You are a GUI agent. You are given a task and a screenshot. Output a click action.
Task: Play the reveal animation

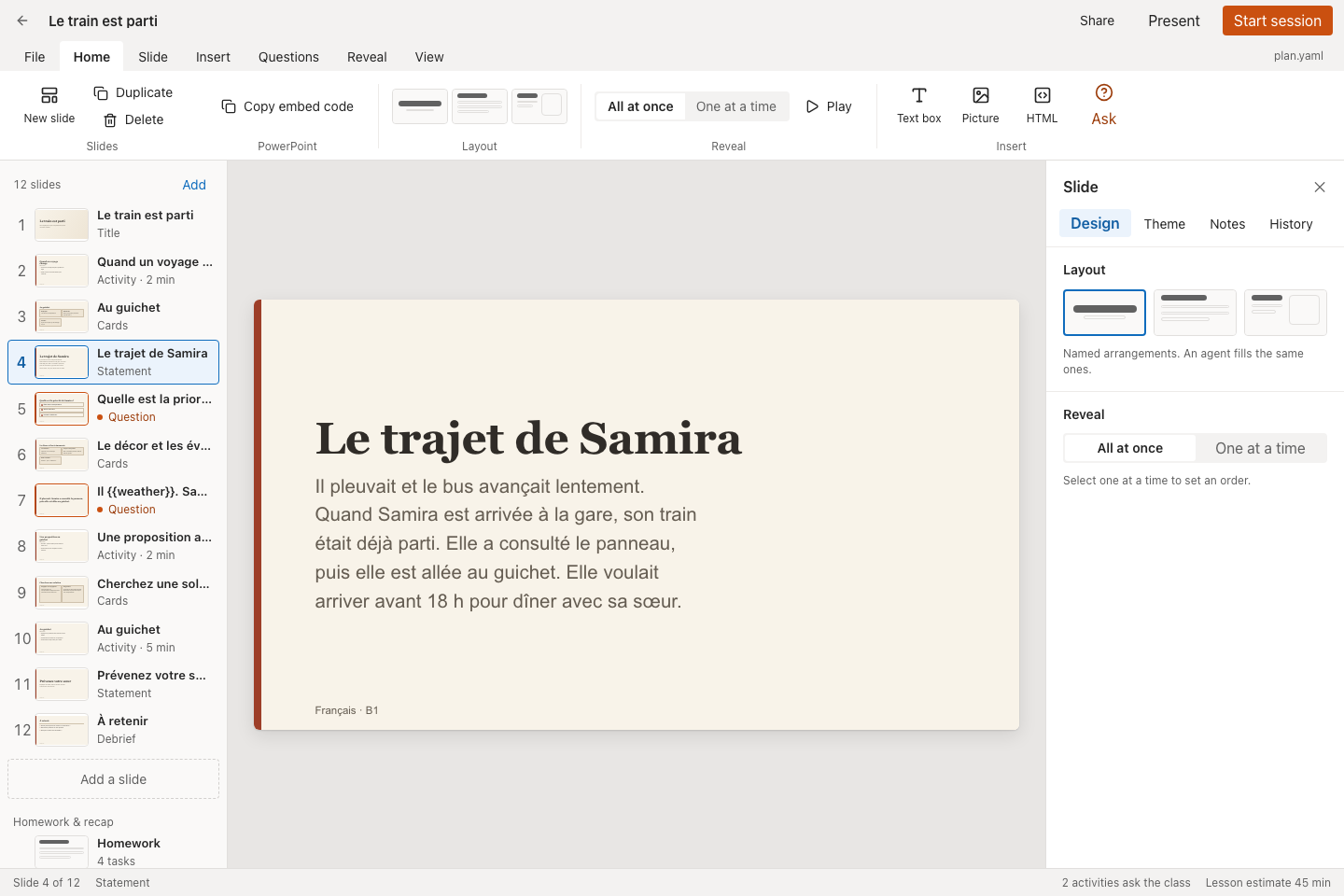click(829, 106)
